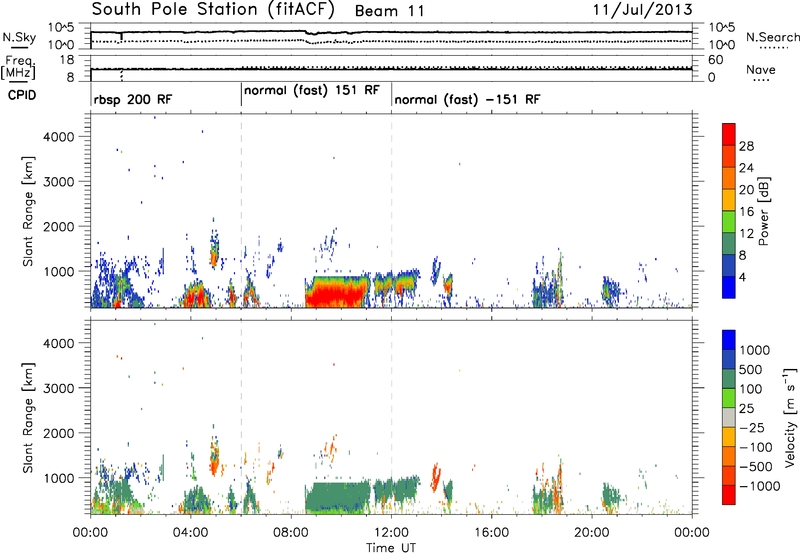Click the 'N.Sky' legend label
800x554 pixels.
pyautogui.click(x=19, y=37)
